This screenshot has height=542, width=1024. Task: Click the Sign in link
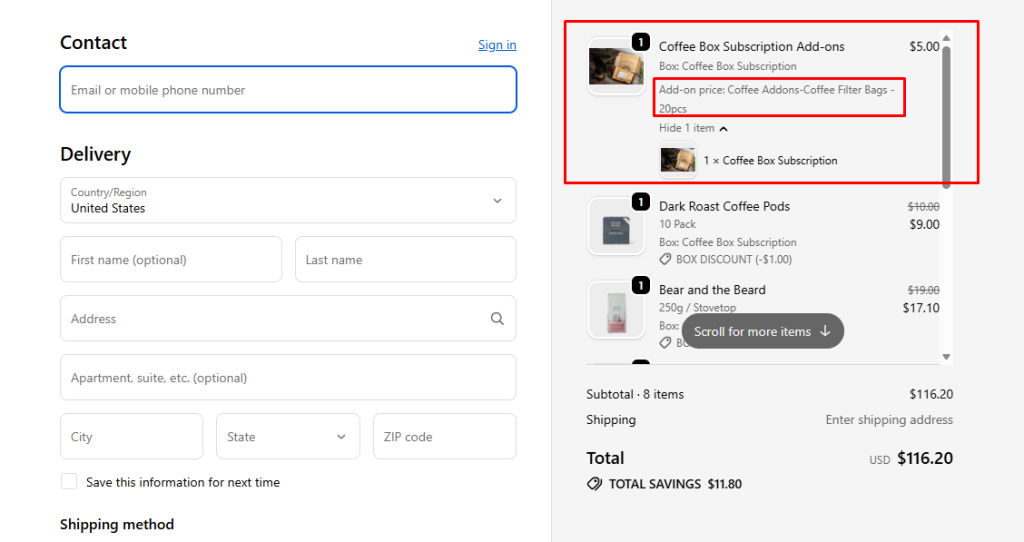[x=497, y=45]
